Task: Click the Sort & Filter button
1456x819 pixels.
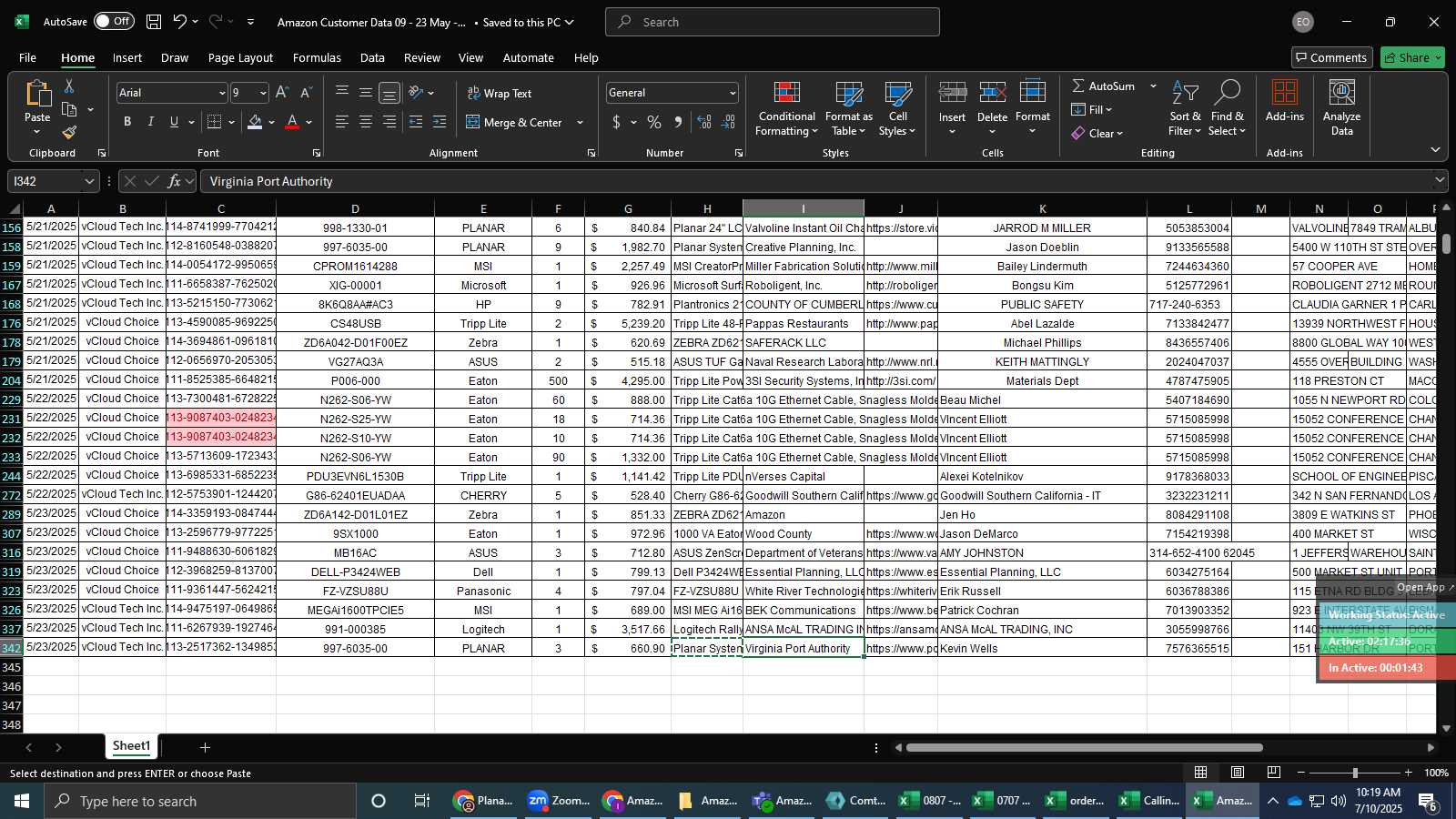Action: tap(1185, 108)
